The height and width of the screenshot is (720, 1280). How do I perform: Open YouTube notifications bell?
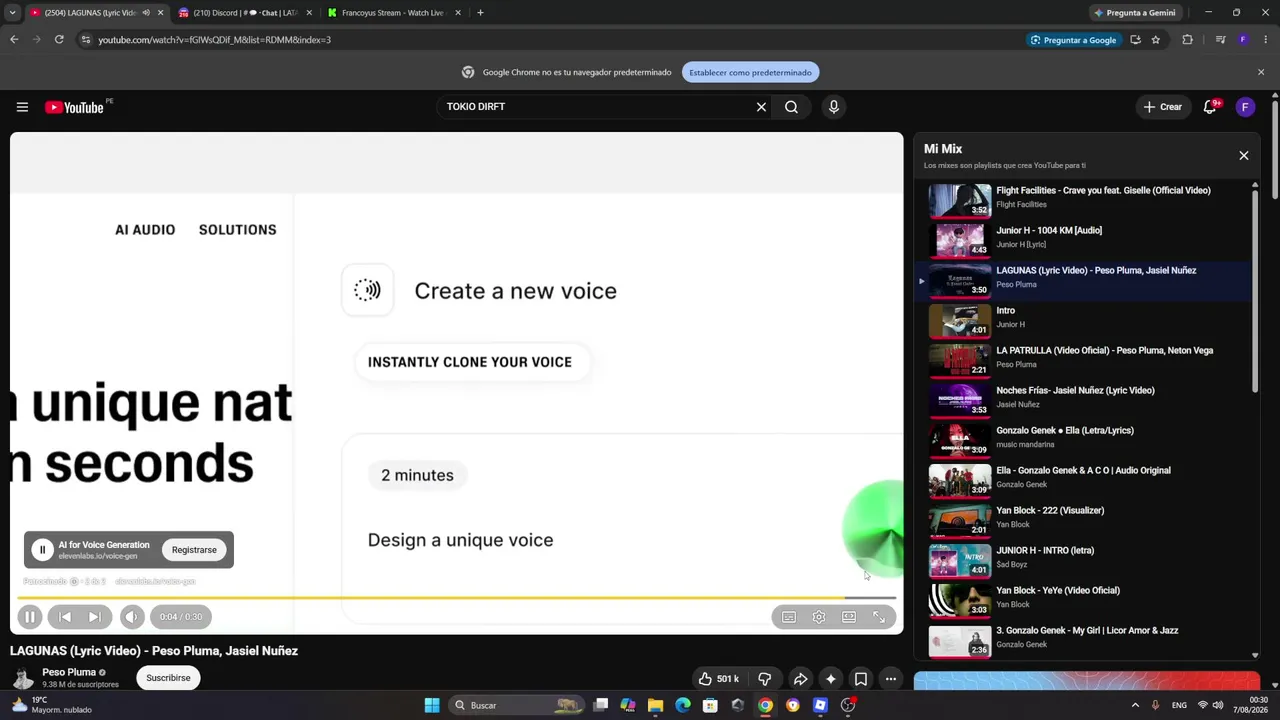1210,107
